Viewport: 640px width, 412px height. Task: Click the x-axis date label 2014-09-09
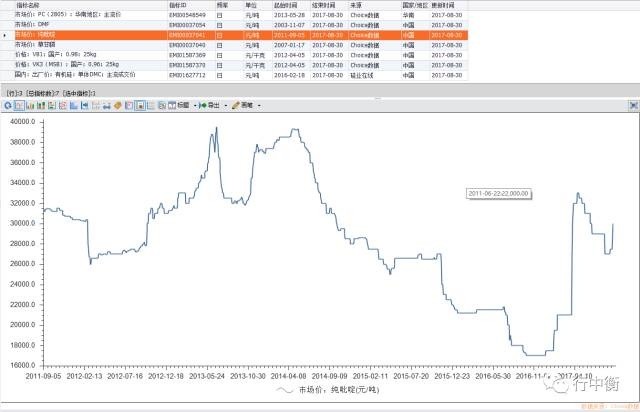pyautogui.click(x=329, y=376)
